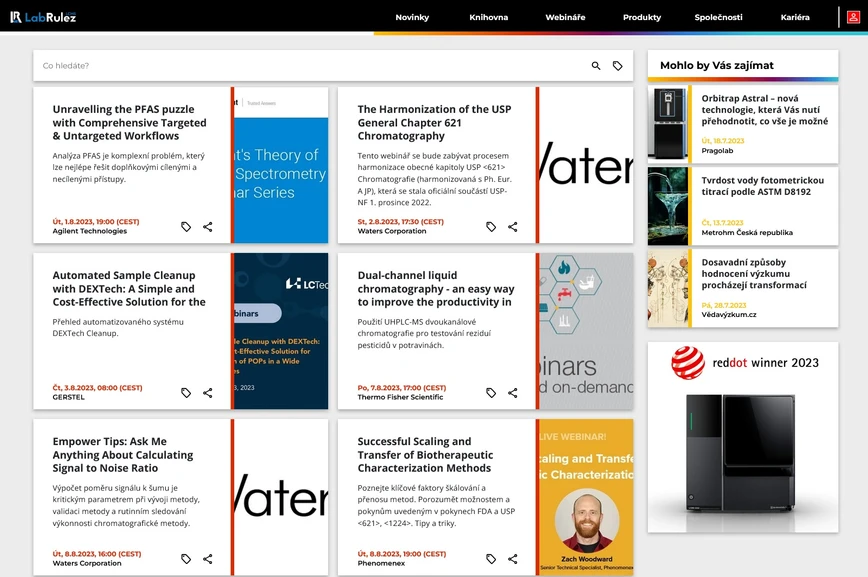Click blue Spectrometry Series thumbnail of PFAS card
868x577 pixels.
point(281,165)
